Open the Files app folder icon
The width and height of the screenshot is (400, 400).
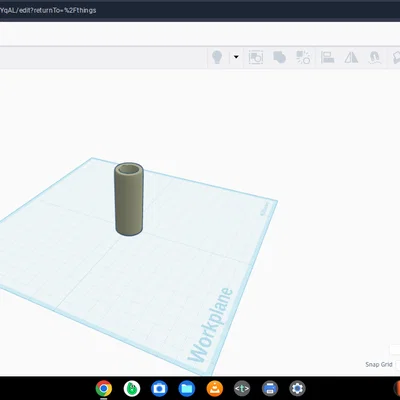187,388
